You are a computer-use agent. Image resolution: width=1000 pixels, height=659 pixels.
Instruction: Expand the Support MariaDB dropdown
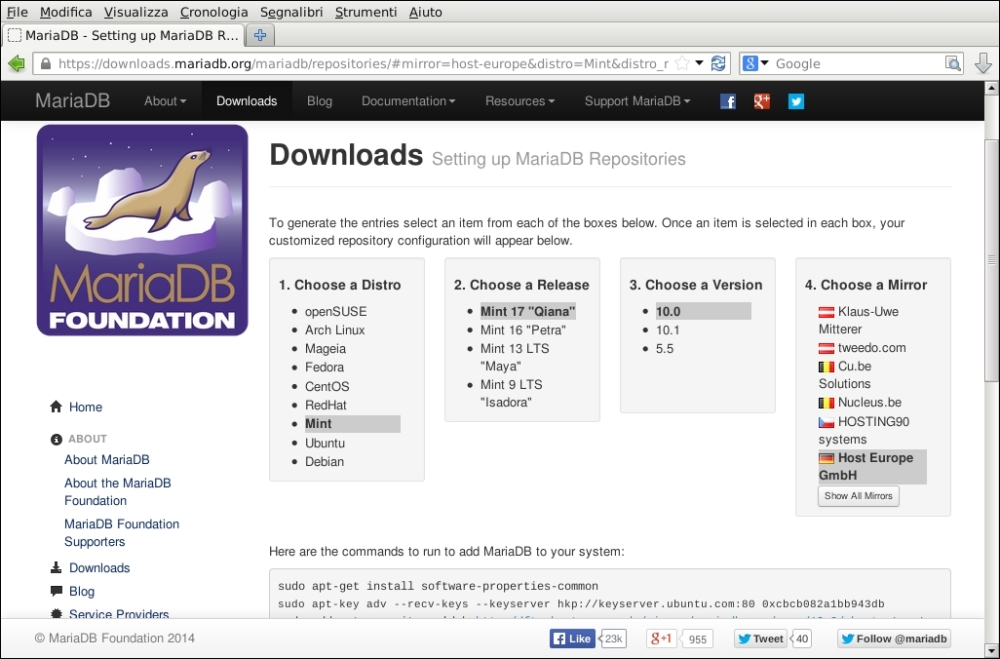tap(637, 101)
